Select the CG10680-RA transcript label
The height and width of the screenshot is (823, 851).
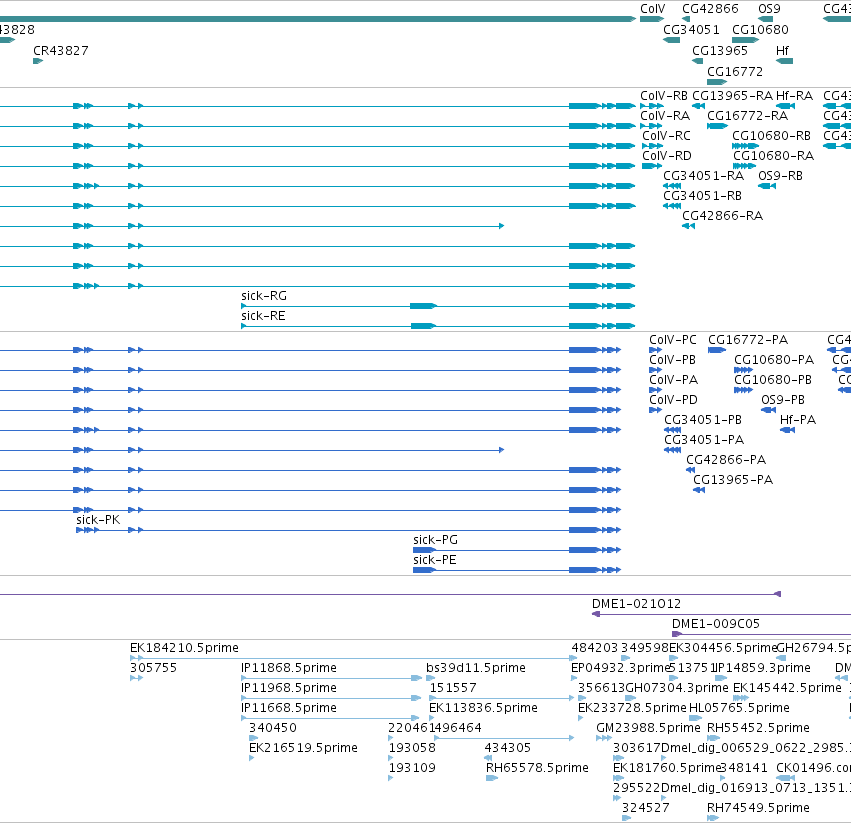pos(773,156)
